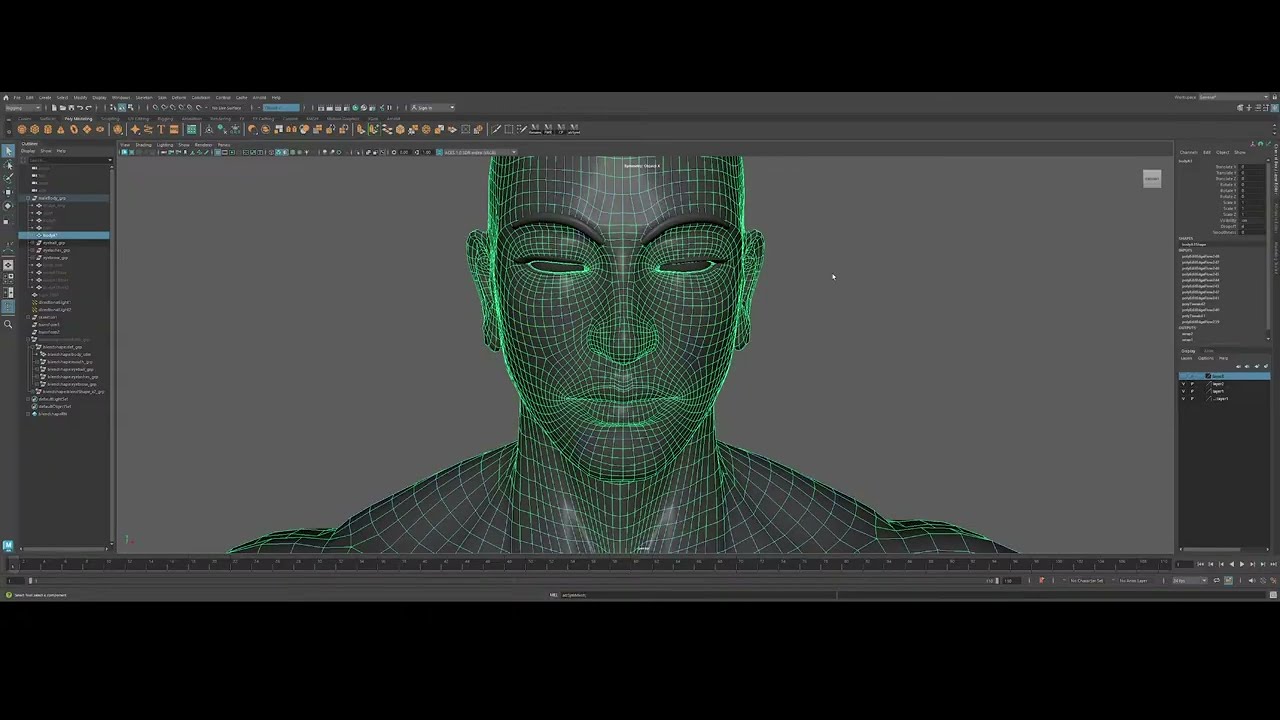Activate the Lasso Select tool

pos(8,165)
